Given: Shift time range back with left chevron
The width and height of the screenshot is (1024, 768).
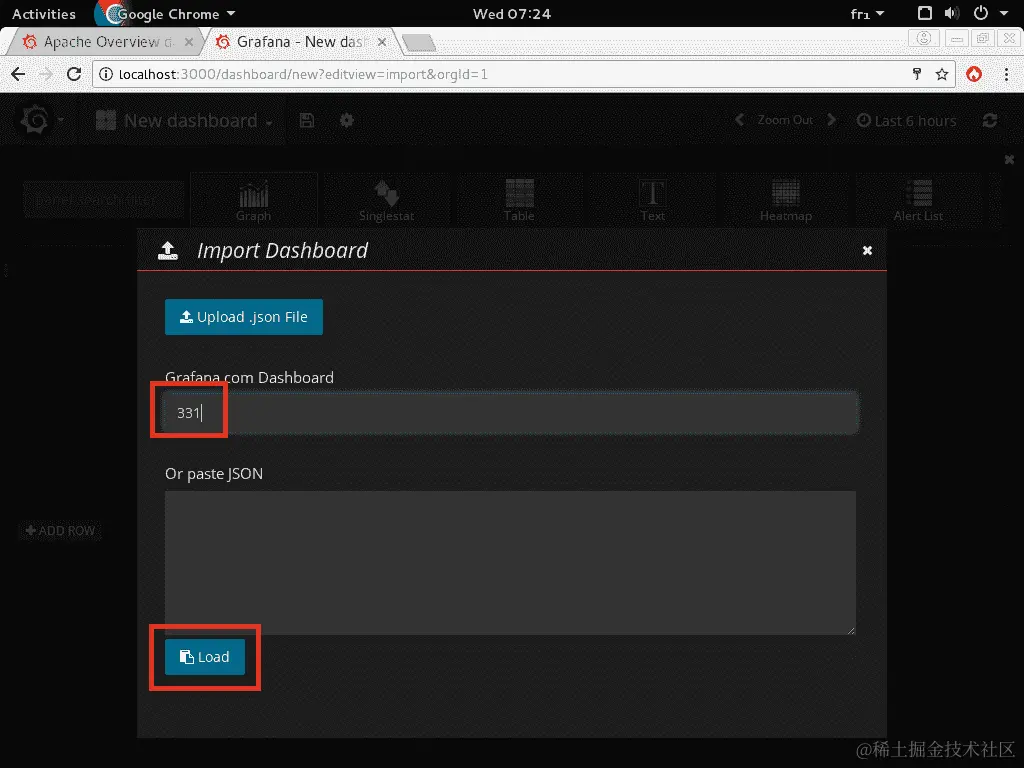Looking at the screenshot, I should tap(739, 120).
